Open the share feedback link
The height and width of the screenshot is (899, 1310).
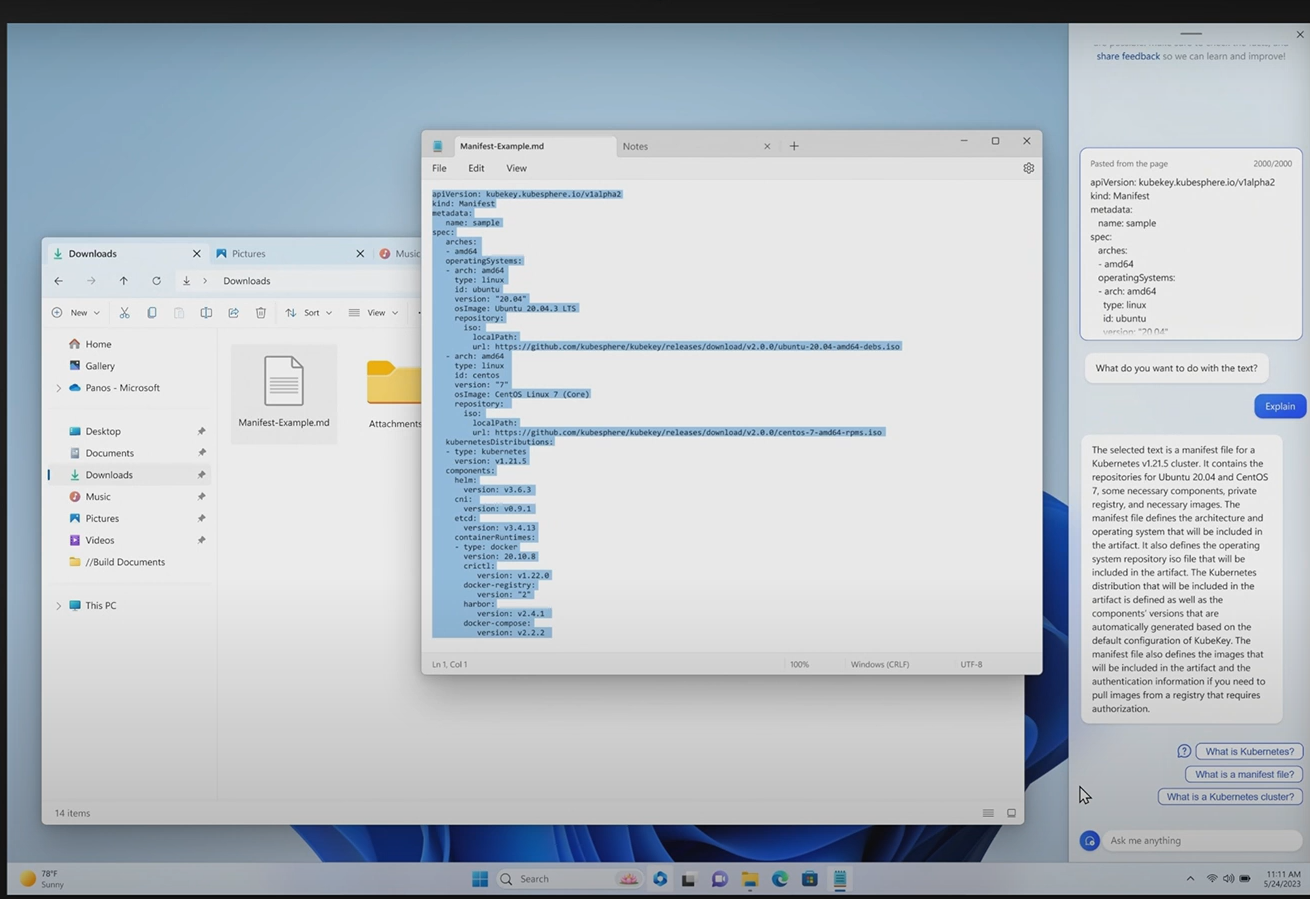pyautogui.click(x=1127, y=56)
